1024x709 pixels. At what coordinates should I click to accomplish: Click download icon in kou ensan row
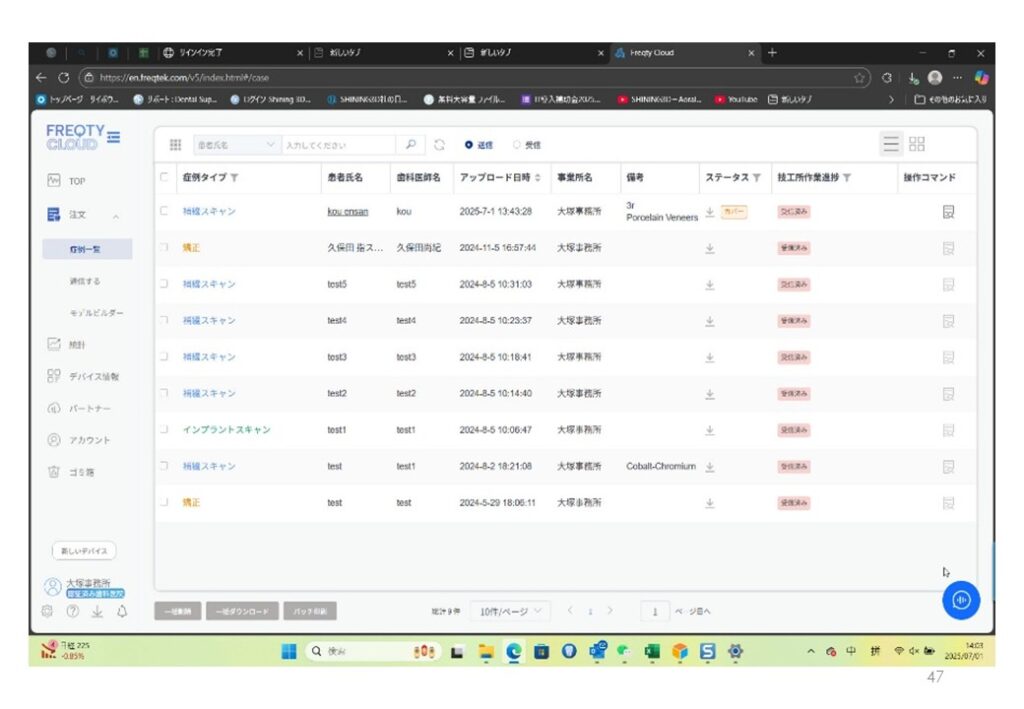click(x=709, y=212)
